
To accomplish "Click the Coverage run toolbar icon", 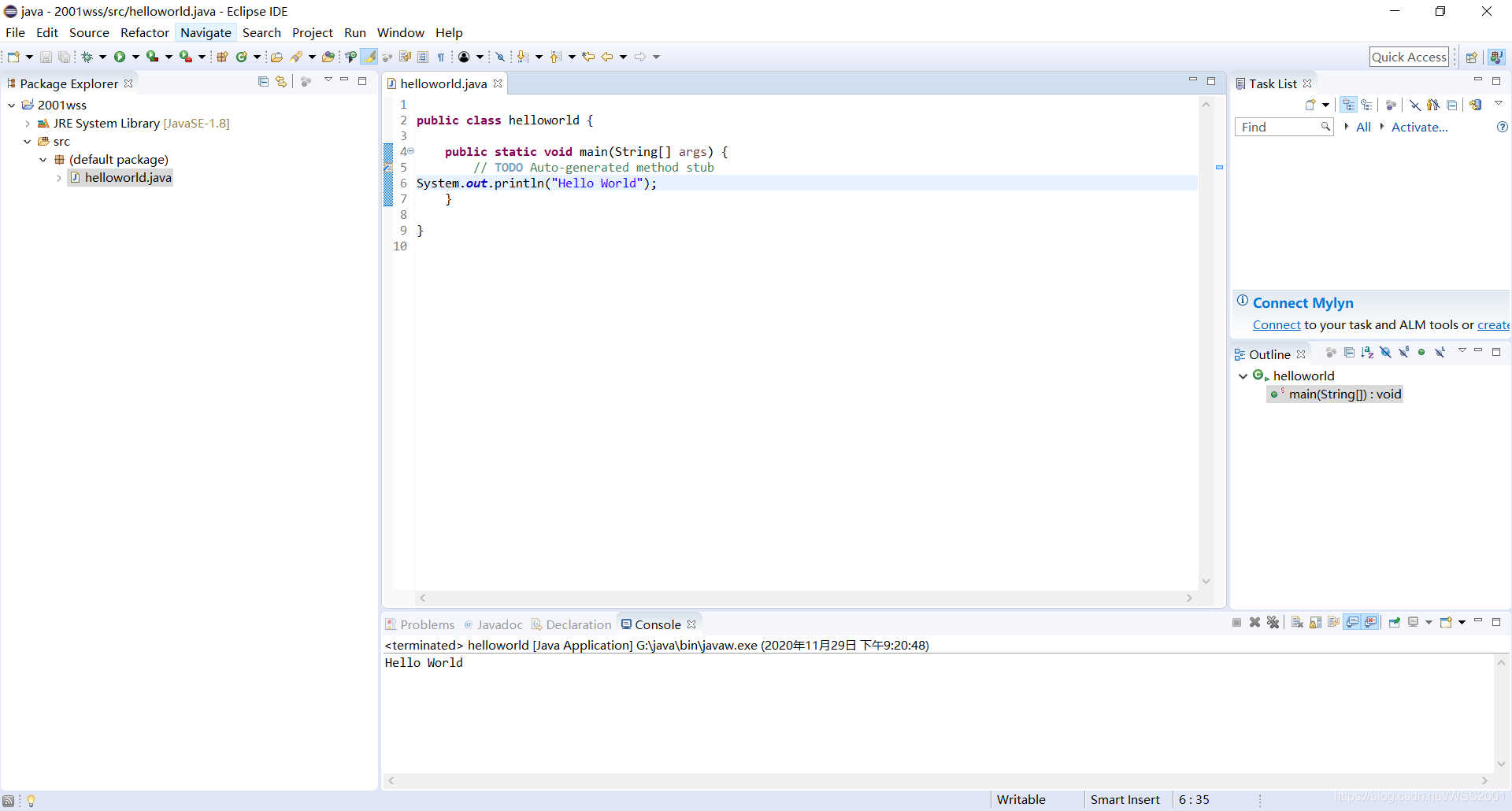I will click(x=153, y=57).
